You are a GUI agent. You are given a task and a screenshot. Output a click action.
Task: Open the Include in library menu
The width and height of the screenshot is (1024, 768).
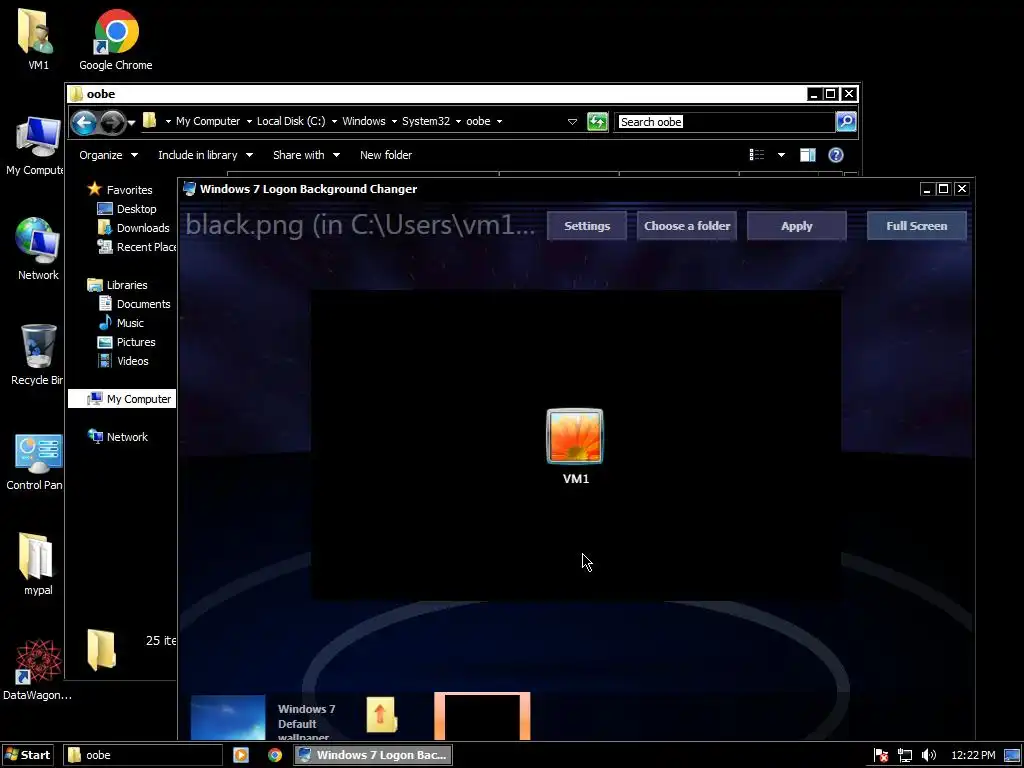(x=205, y=155)
